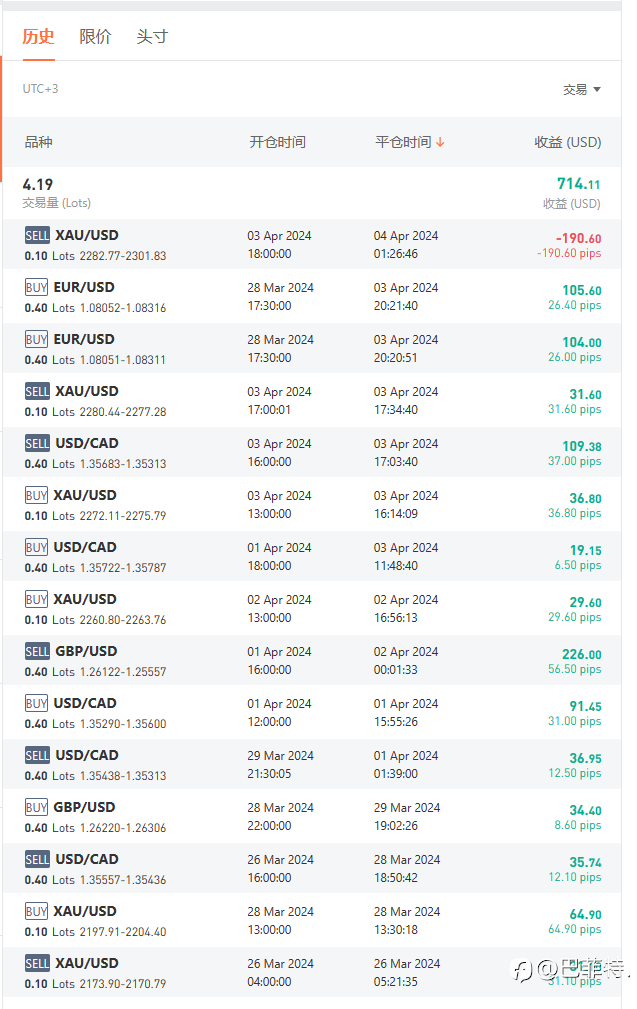Click SELL badge on GBP/USD 226.00 trade
The width and height of the screenshot is (637, 1009).
37,652
